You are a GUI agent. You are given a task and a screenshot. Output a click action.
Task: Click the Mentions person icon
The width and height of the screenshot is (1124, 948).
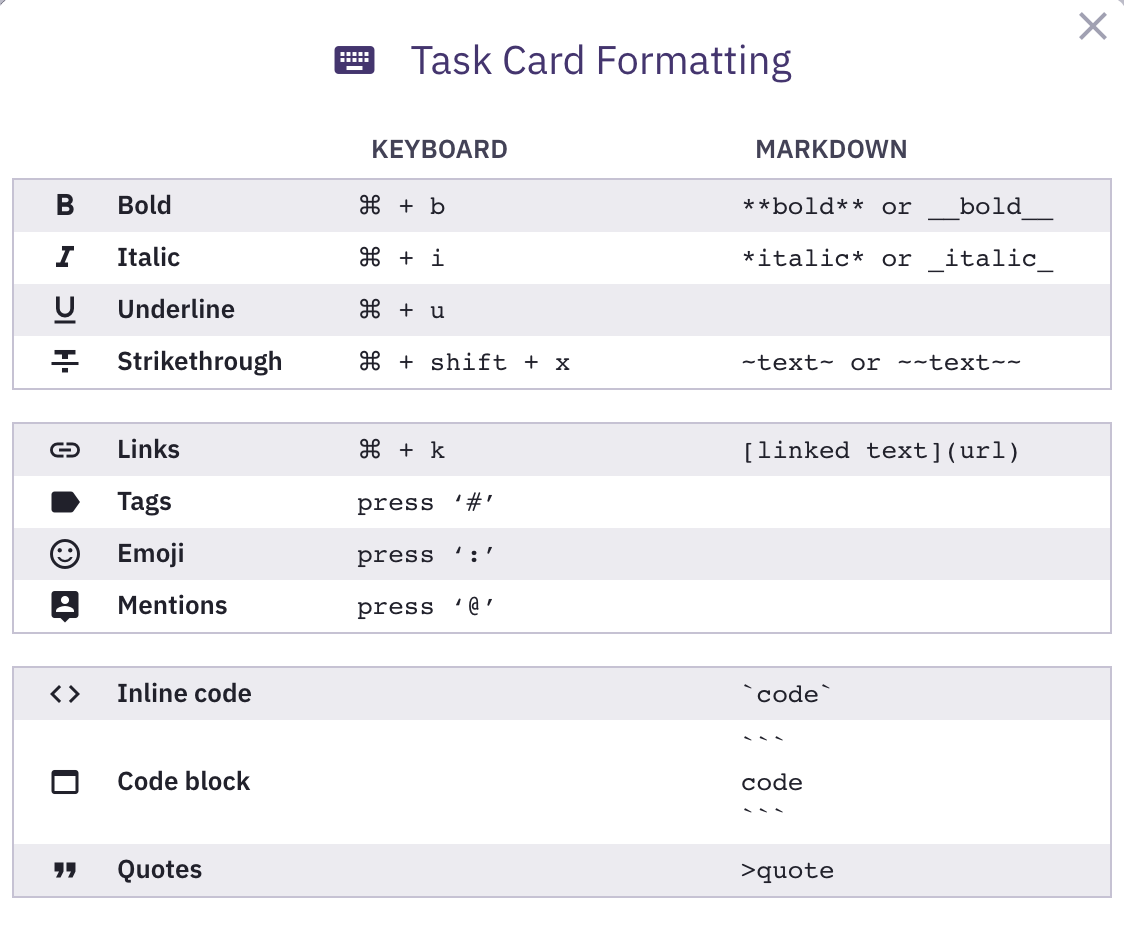[65, 607]
